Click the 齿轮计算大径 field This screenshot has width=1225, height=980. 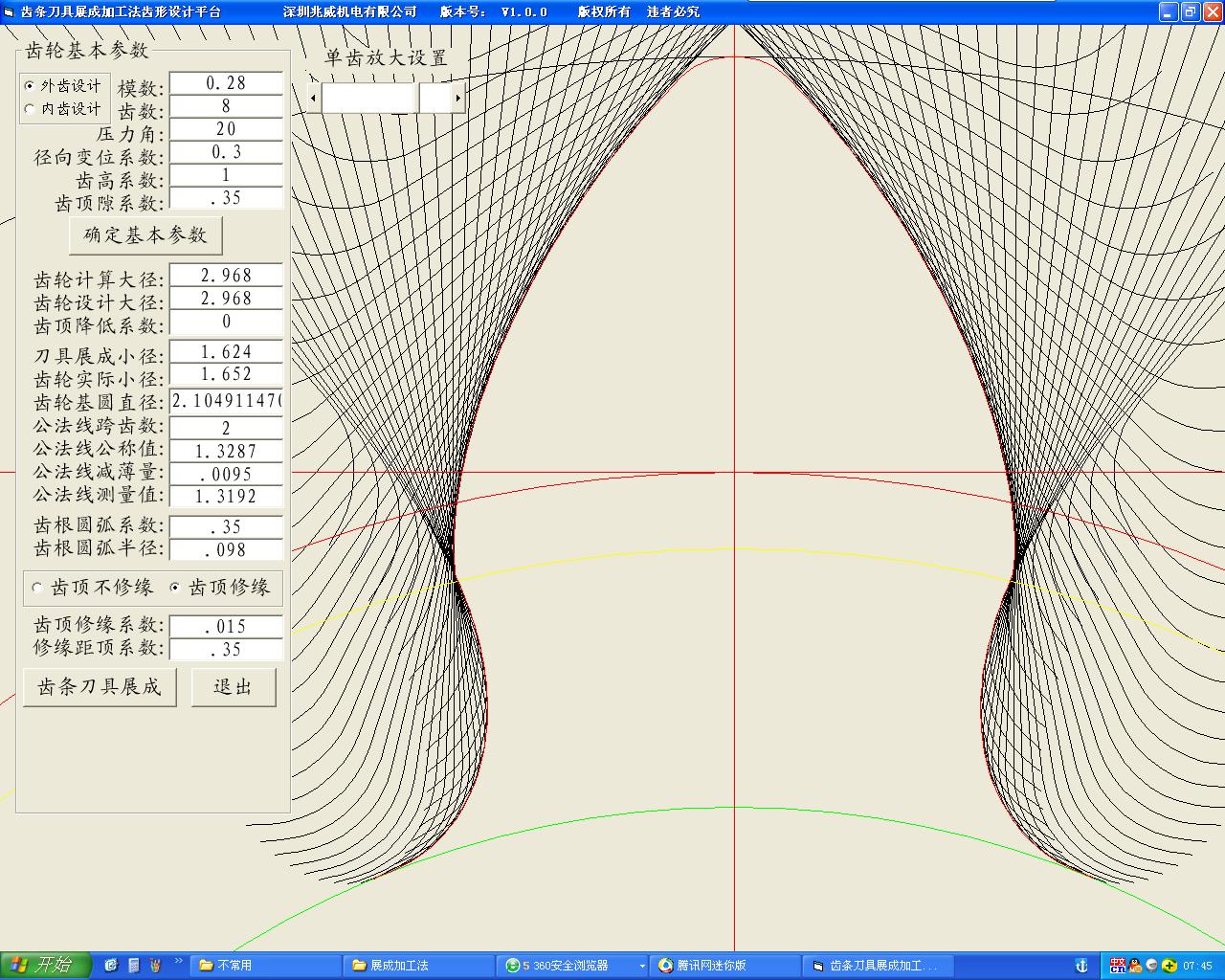[226, 276]
